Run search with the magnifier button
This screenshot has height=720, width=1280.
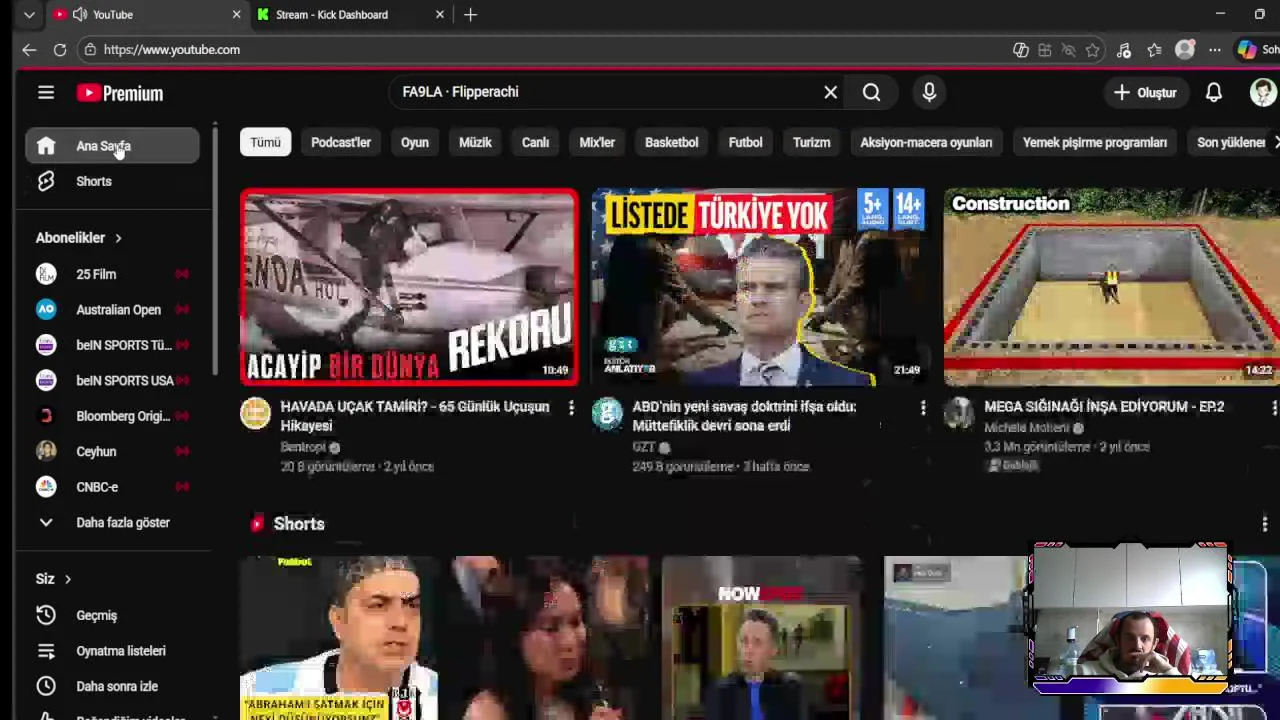(872, 92)
